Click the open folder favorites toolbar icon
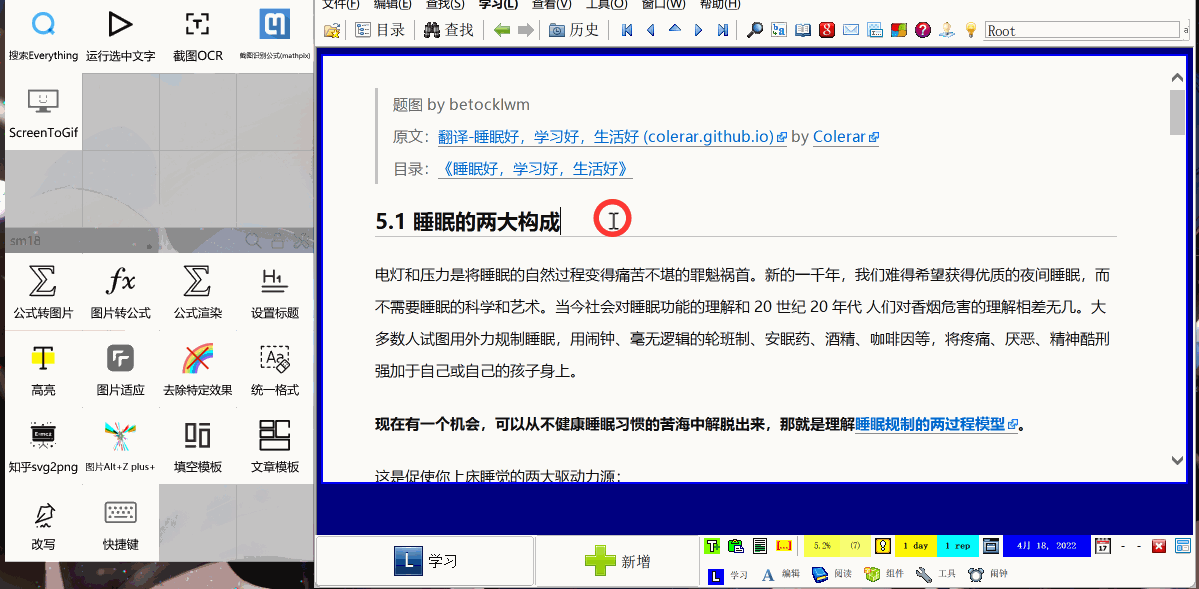The width and height of the screenshot is (1199, 589). (x=332, y=31)
